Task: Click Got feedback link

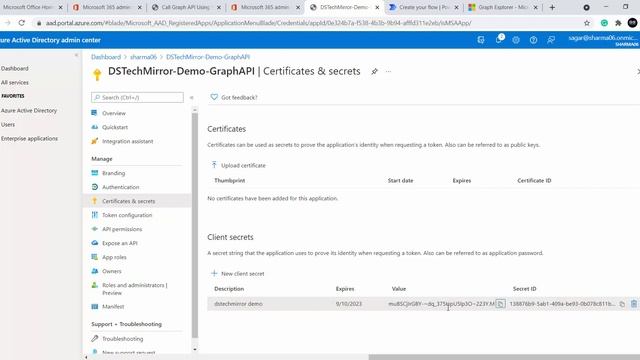Action: point(234,97)
